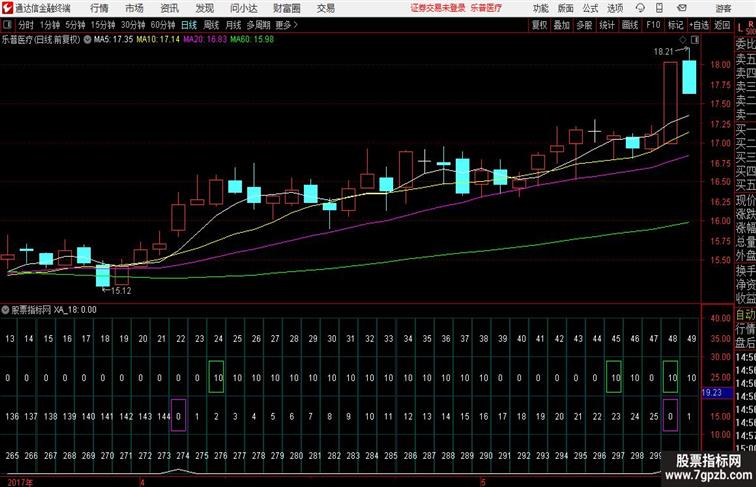Click the 股票指标网 XA_18: 0.00 indicator title
The image size is (756, 487).
pos(54,310)
